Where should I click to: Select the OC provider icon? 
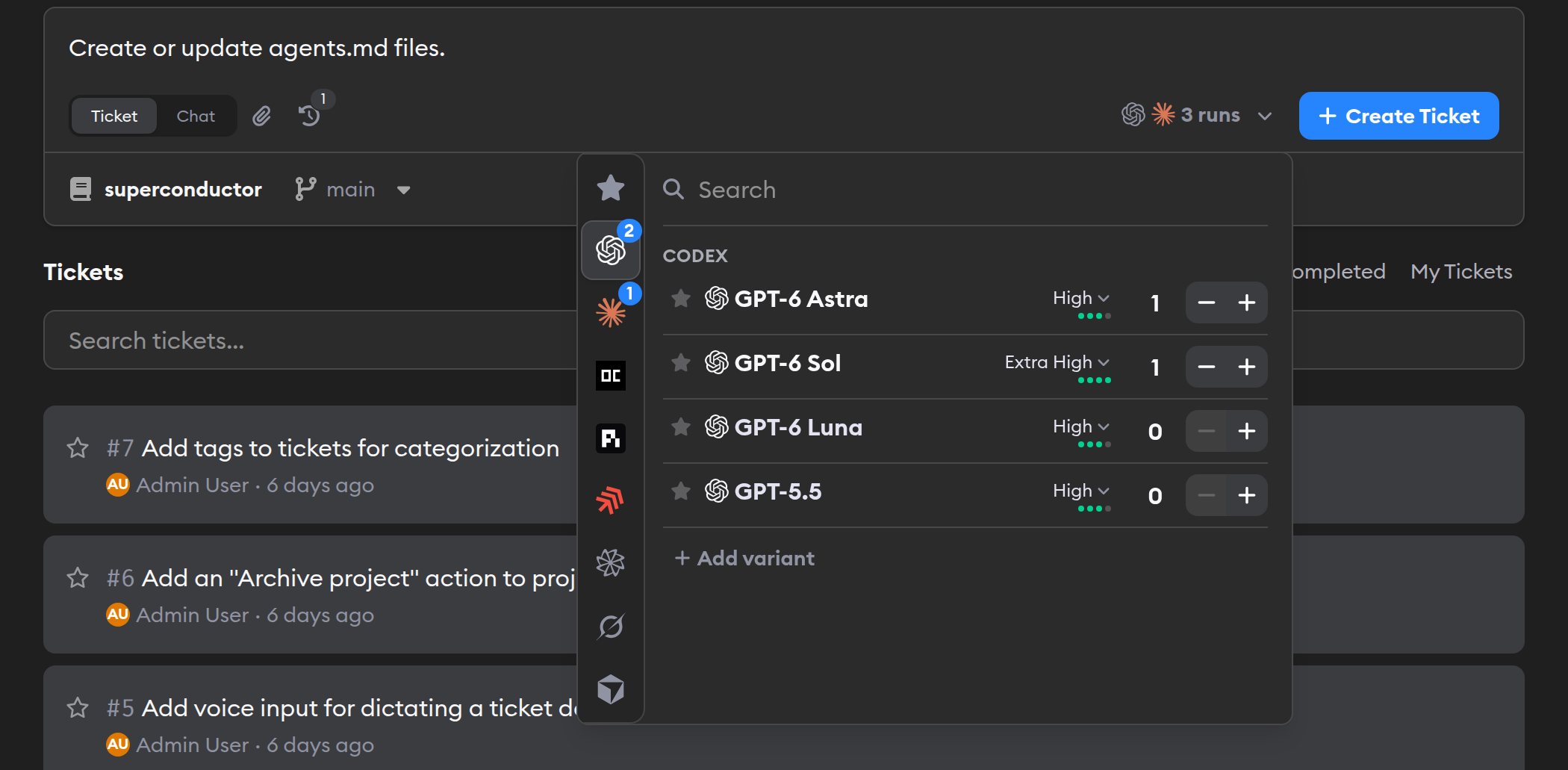tap(611, 376)
